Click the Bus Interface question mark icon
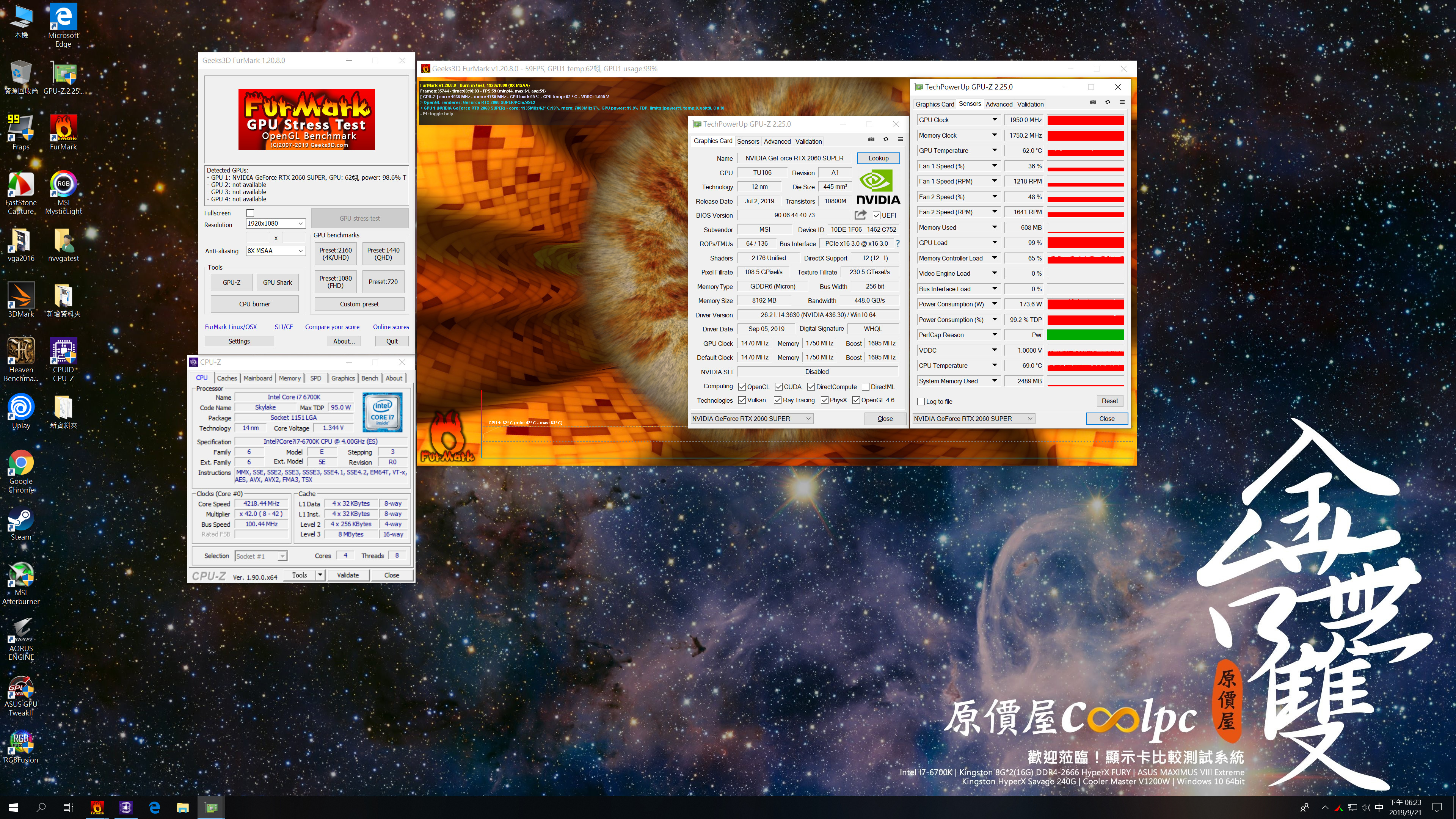 [897, 243]
